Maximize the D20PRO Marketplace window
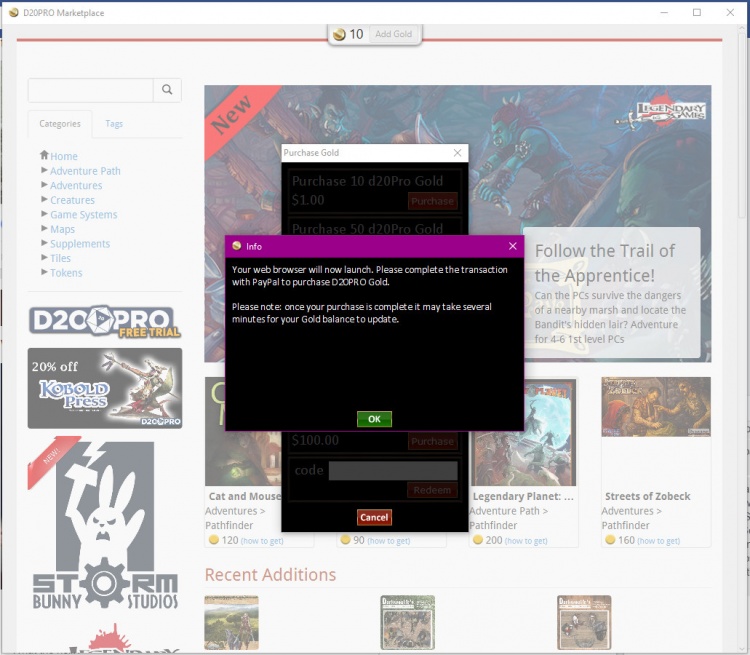The height and width of the screenshot is (655, 750). pos(697,12)
